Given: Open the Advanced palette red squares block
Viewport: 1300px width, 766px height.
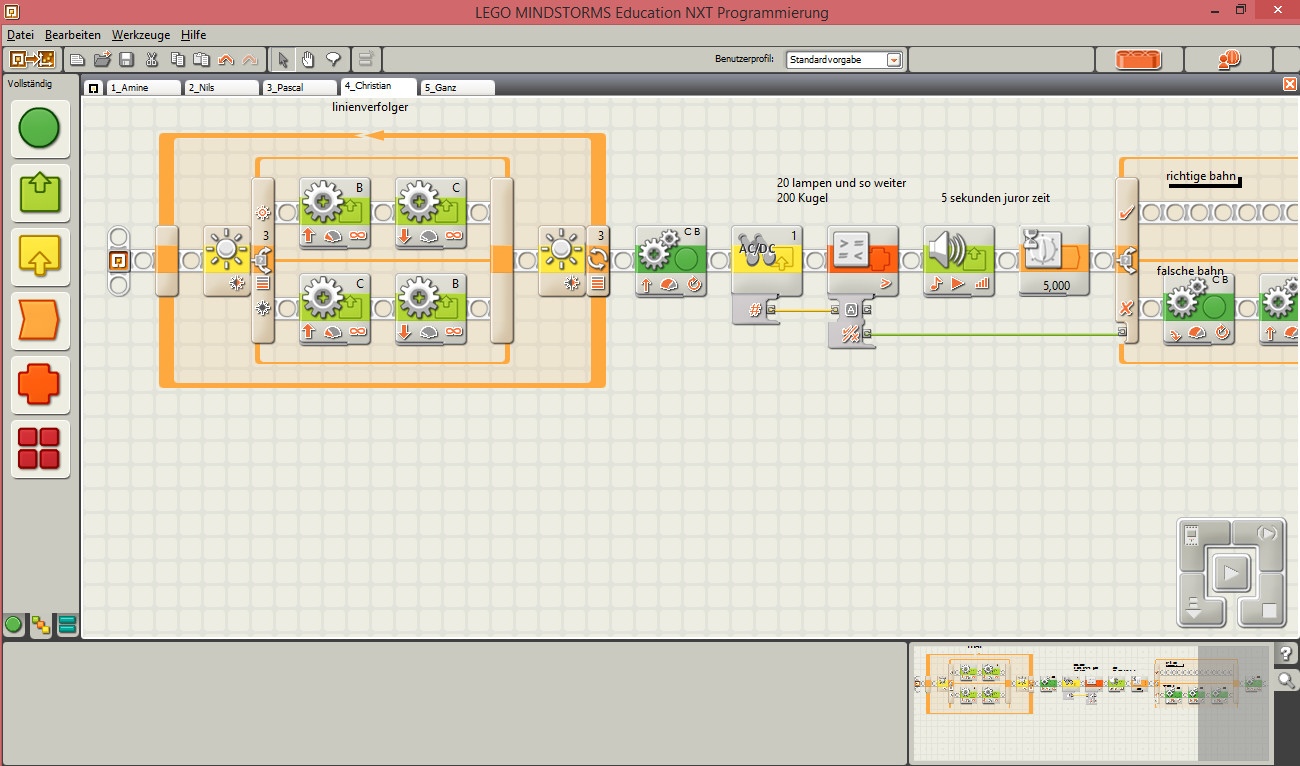Looking at the screenshot, I should 40,449.
